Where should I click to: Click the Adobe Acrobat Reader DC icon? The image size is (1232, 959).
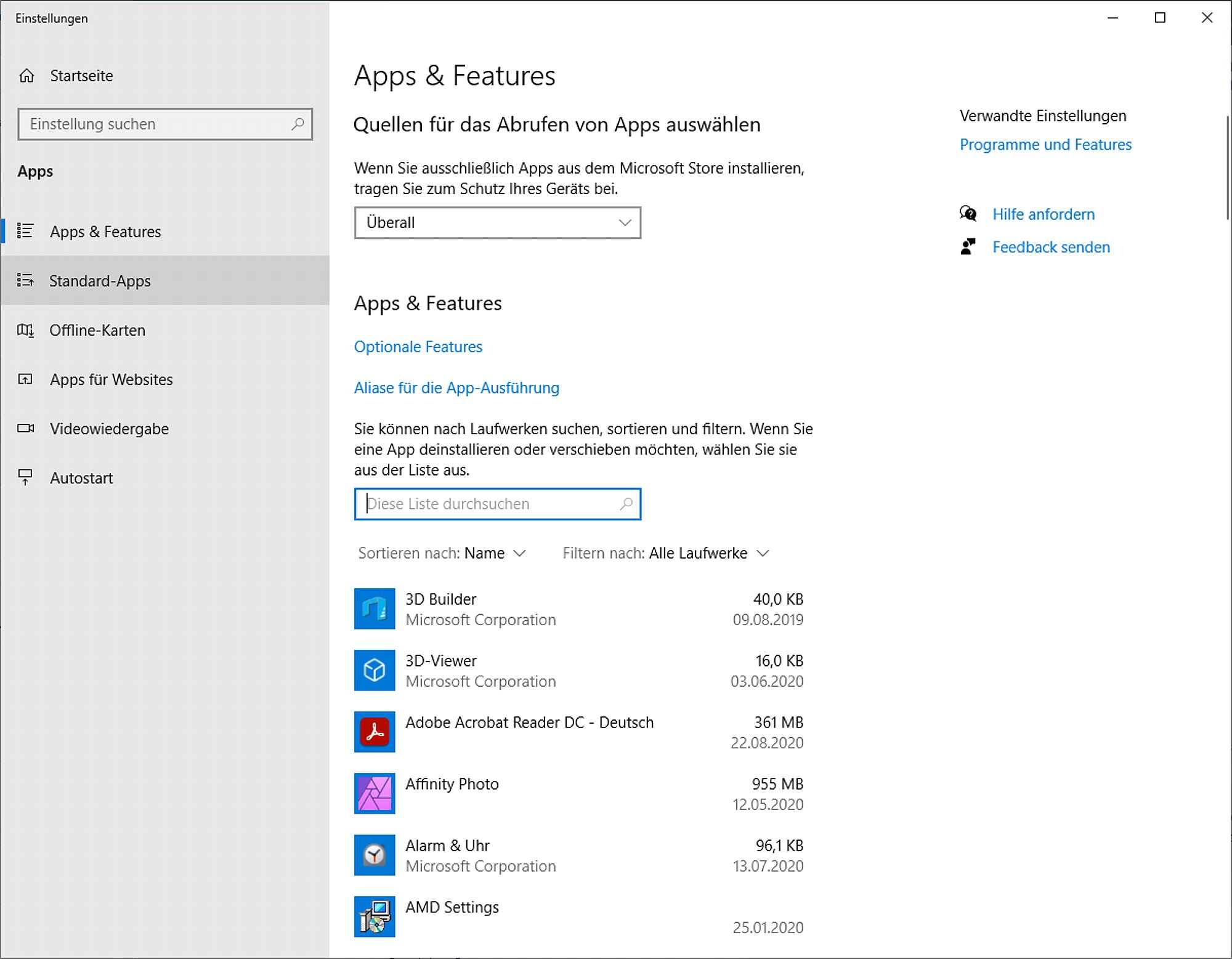click(375, 732)
